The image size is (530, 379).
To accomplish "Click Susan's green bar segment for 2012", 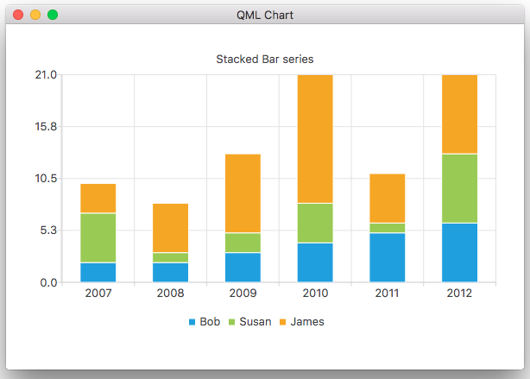I will (460, 188).
